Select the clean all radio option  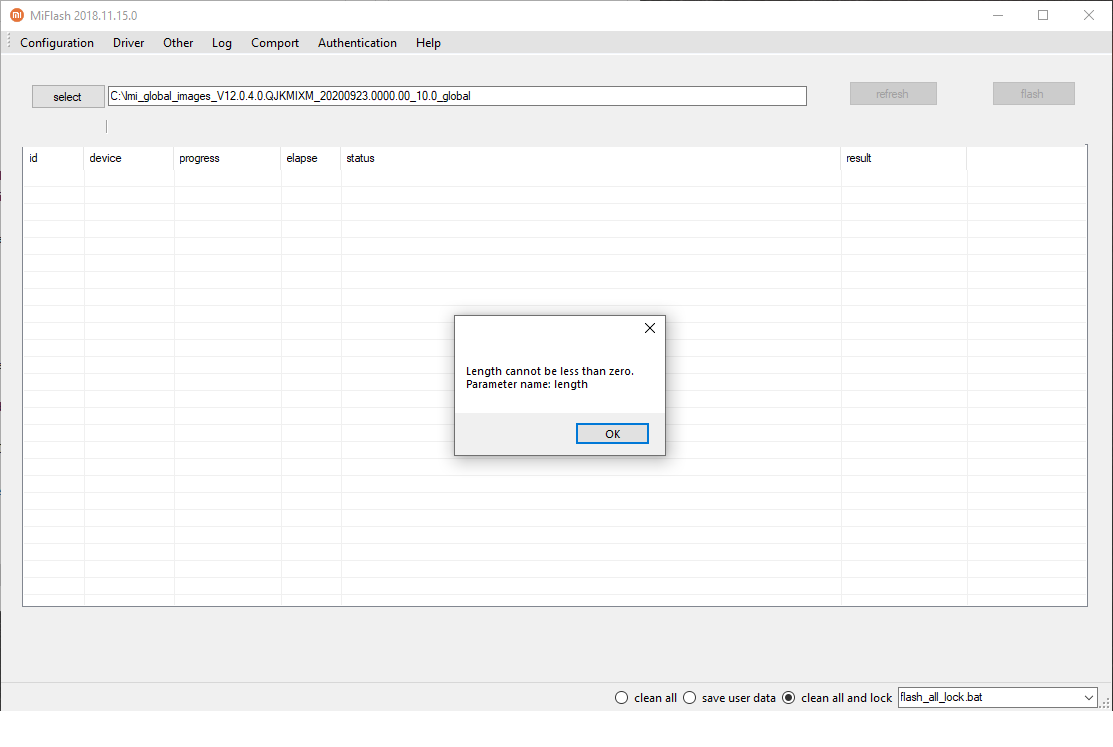[x=622, y=698]
